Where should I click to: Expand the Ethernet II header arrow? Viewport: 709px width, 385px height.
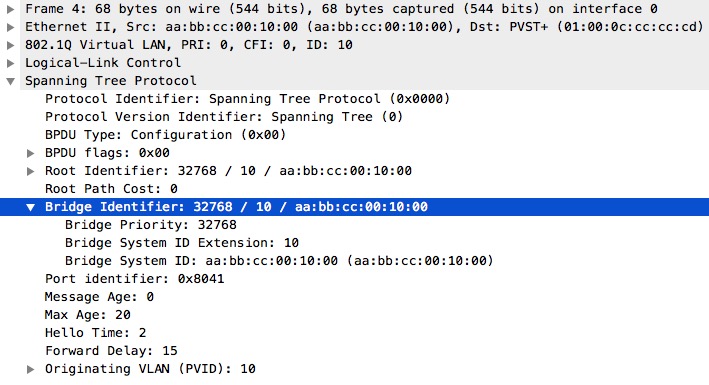10,27
